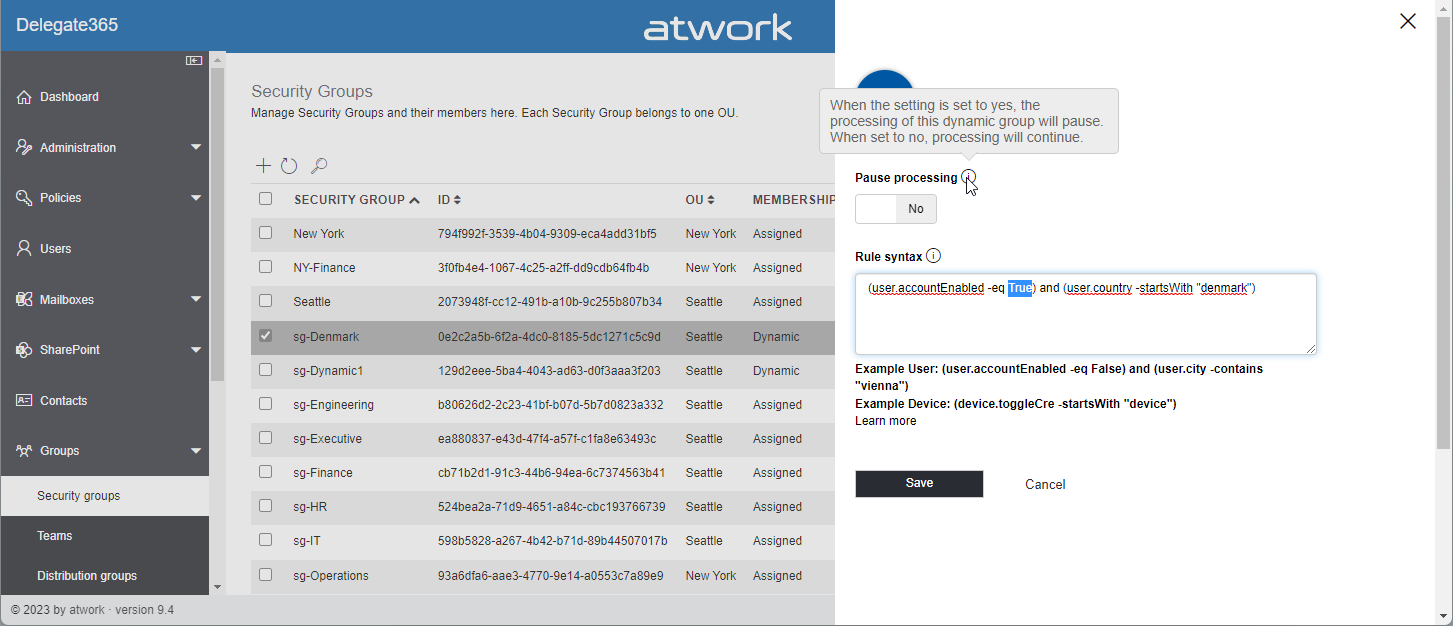Image resolution: width=1453 pixels, height=626 pixels.
Task: Click the sg-Executive group name
Action: tap(327, 439)
